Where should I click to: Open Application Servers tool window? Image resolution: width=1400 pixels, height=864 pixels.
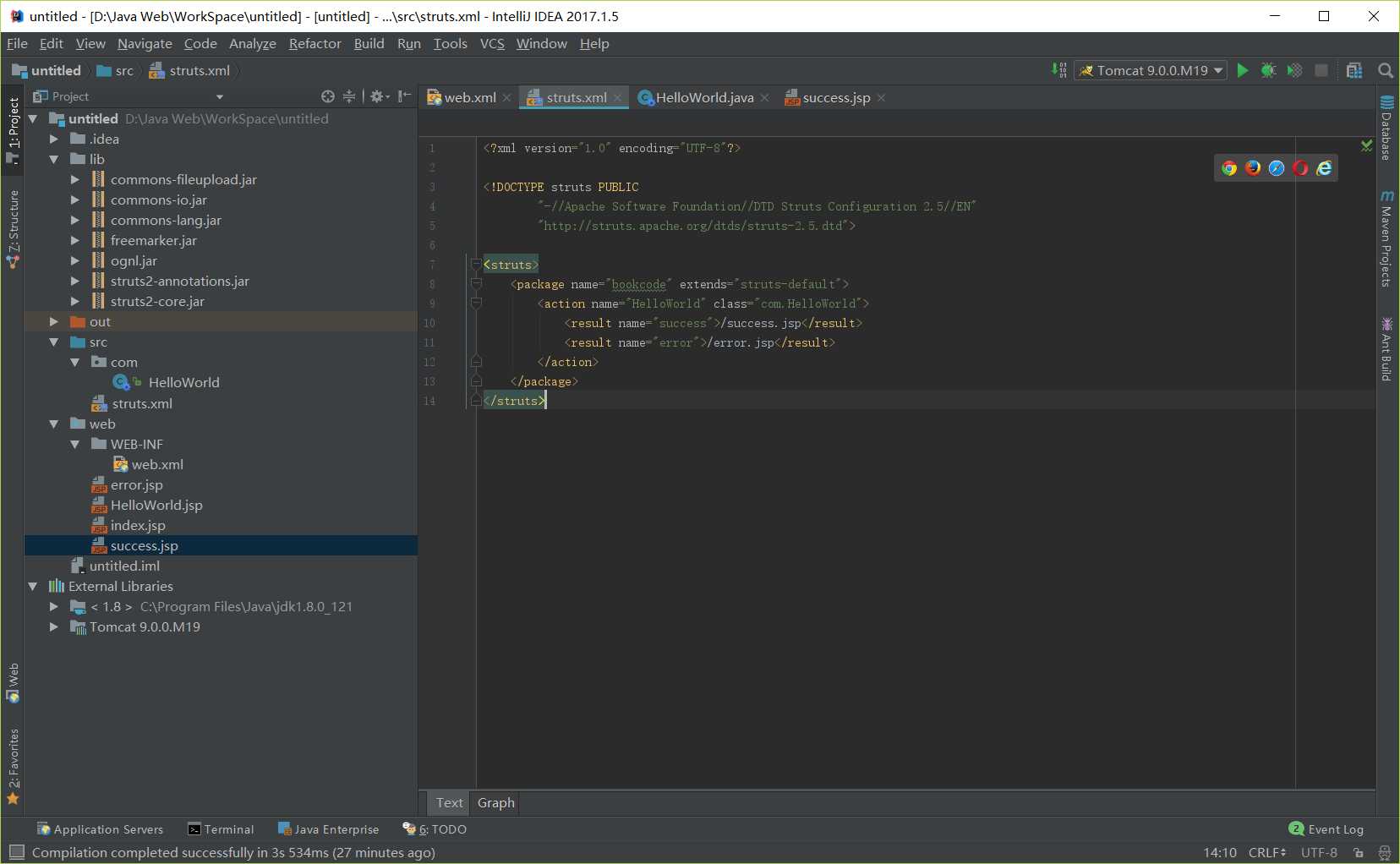click(100, 829)
